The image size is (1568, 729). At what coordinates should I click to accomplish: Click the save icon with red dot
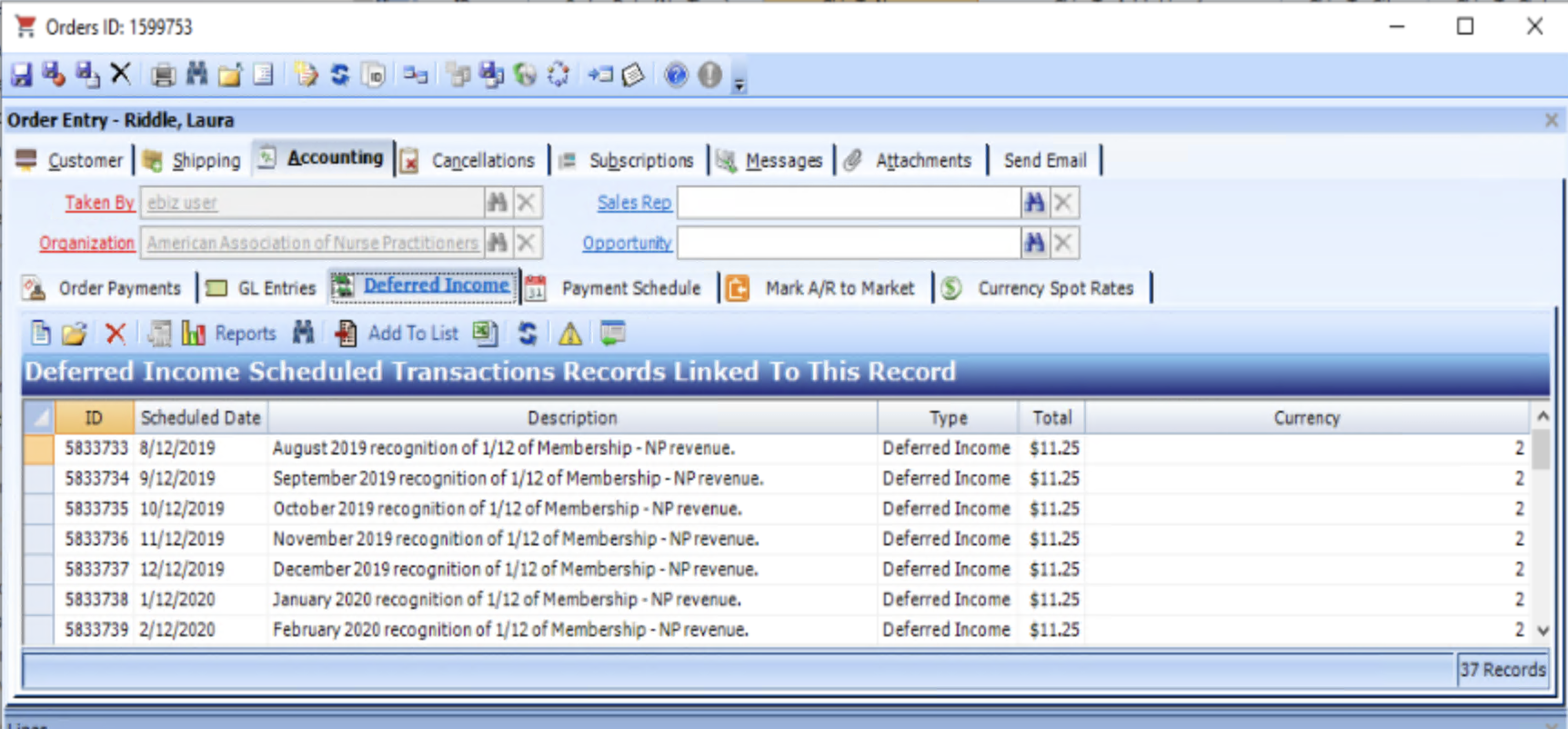point(54,75)
